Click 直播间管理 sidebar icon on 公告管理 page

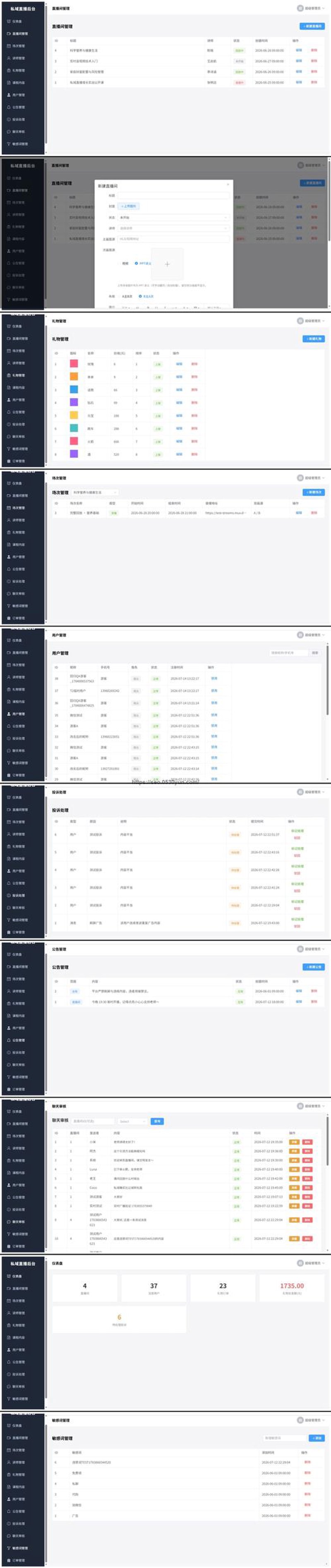tap(9, 967)
